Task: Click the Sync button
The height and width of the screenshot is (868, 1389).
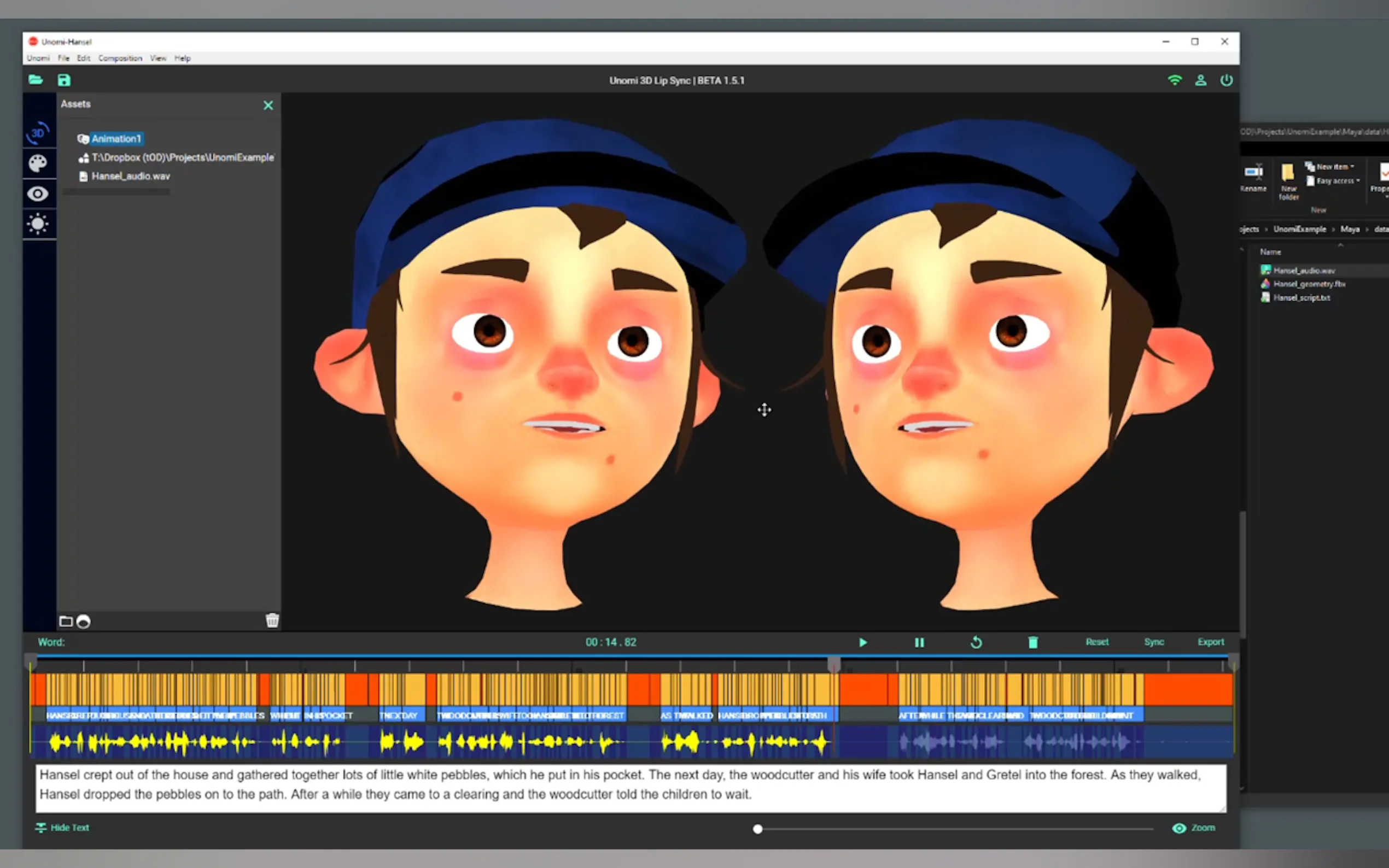Action: (1153, 642)
